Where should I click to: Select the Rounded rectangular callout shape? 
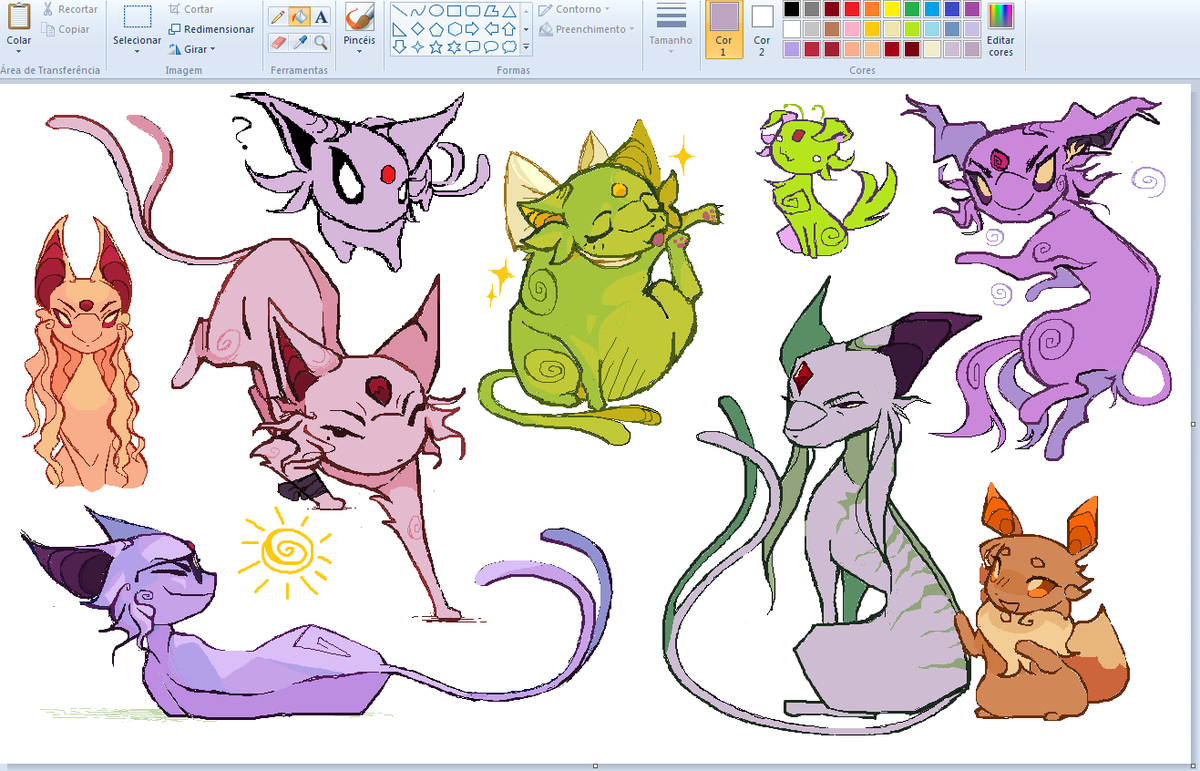tap(473, 47)
